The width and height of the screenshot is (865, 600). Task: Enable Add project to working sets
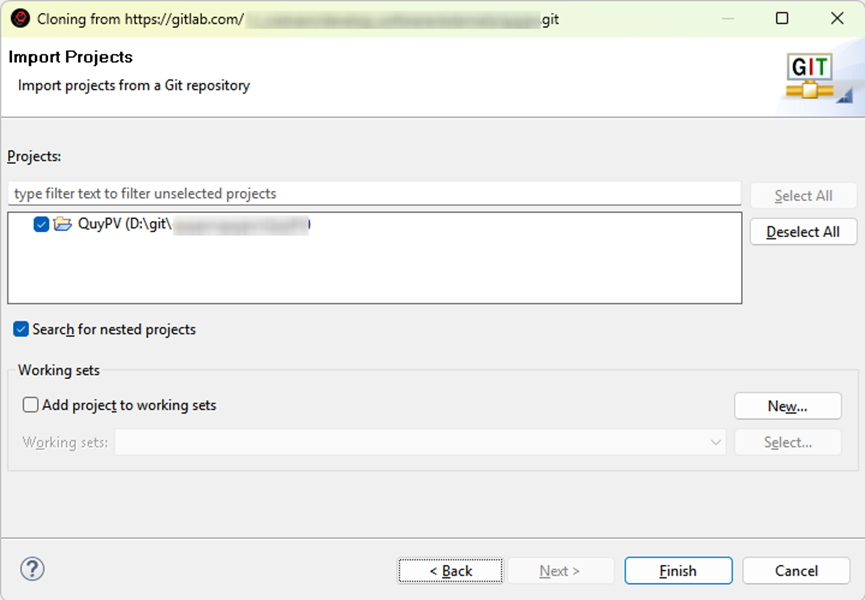pos(31,405)
